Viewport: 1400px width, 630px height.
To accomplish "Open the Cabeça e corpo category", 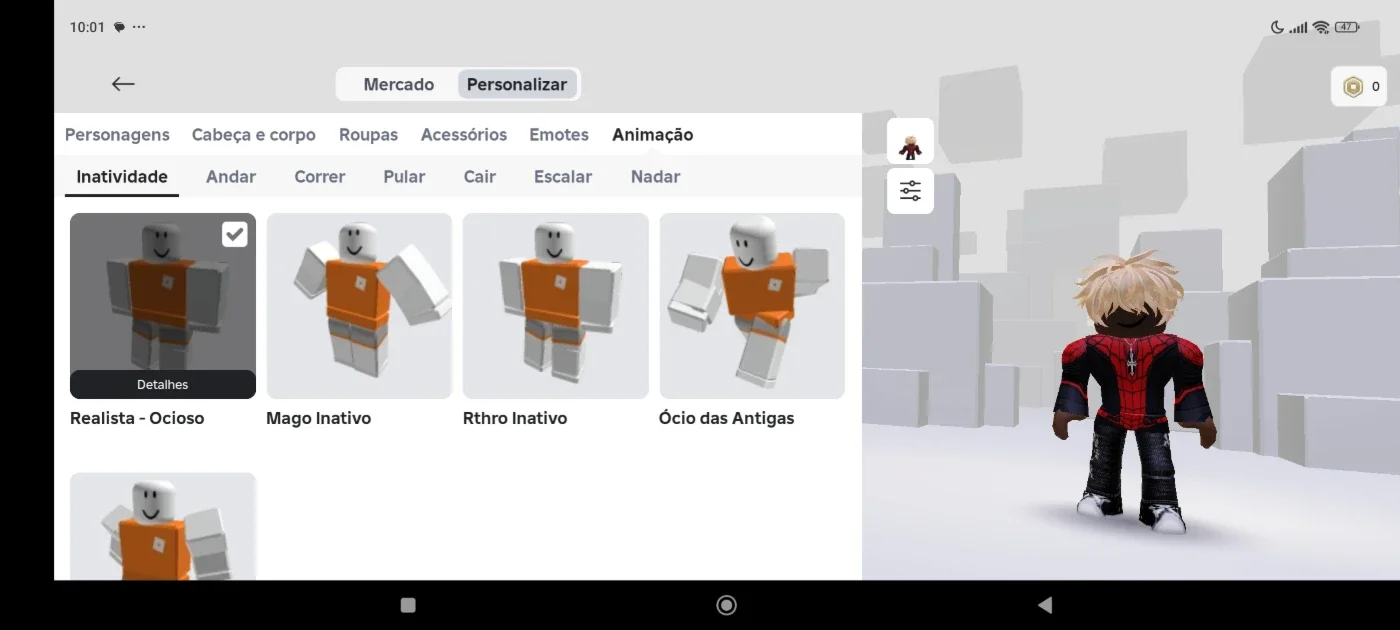I will [x=254, y=134].
